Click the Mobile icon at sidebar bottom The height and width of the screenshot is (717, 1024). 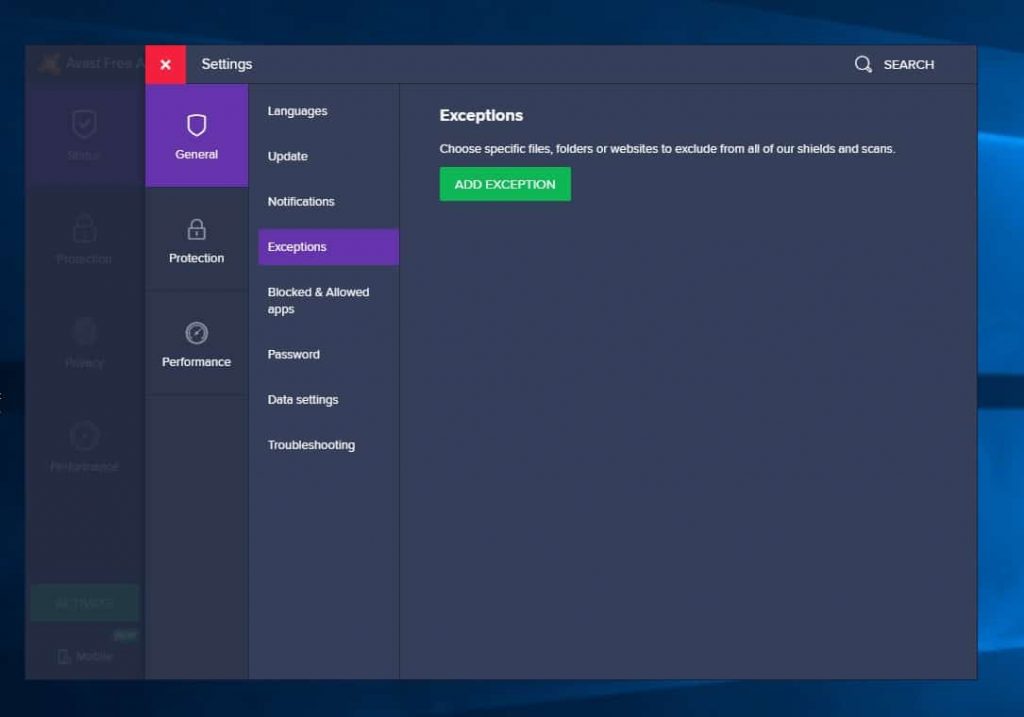84,656
